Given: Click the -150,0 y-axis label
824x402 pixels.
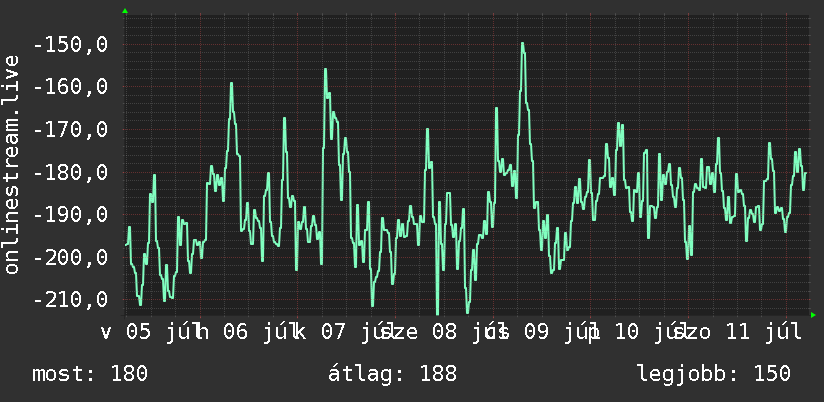Looking at the screenshot, I should (70, 45).
